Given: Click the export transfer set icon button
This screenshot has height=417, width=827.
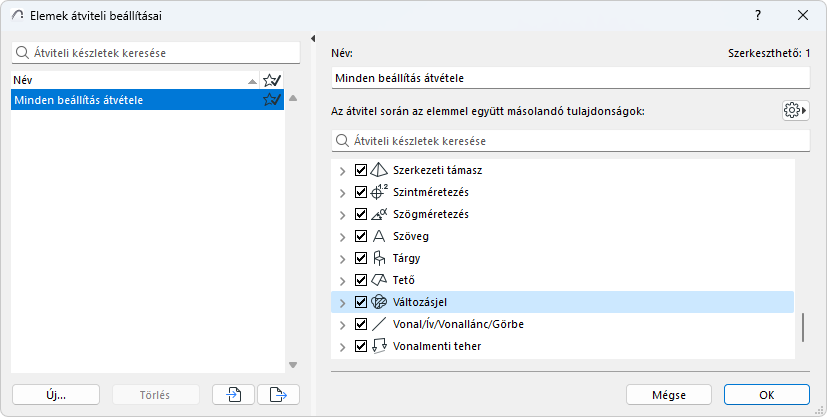Looking at the screenshot, I should pos(278,394).
